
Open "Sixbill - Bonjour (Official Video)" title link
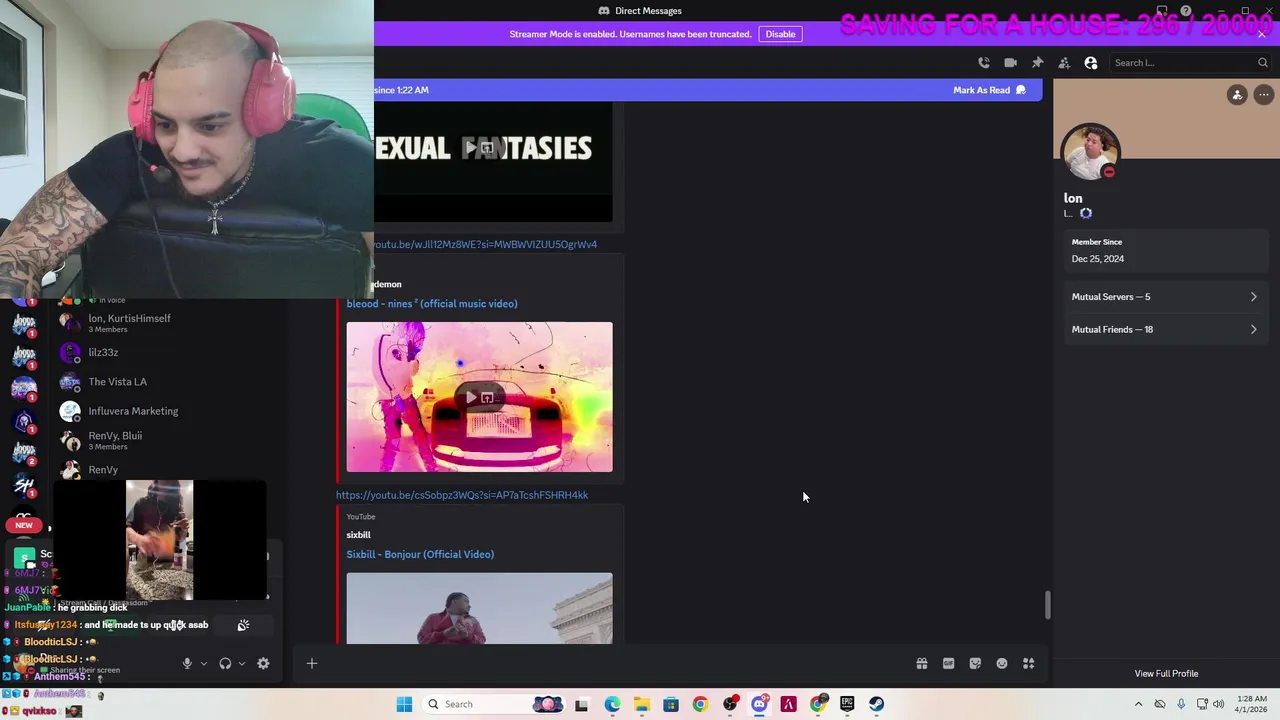[420, 554]
